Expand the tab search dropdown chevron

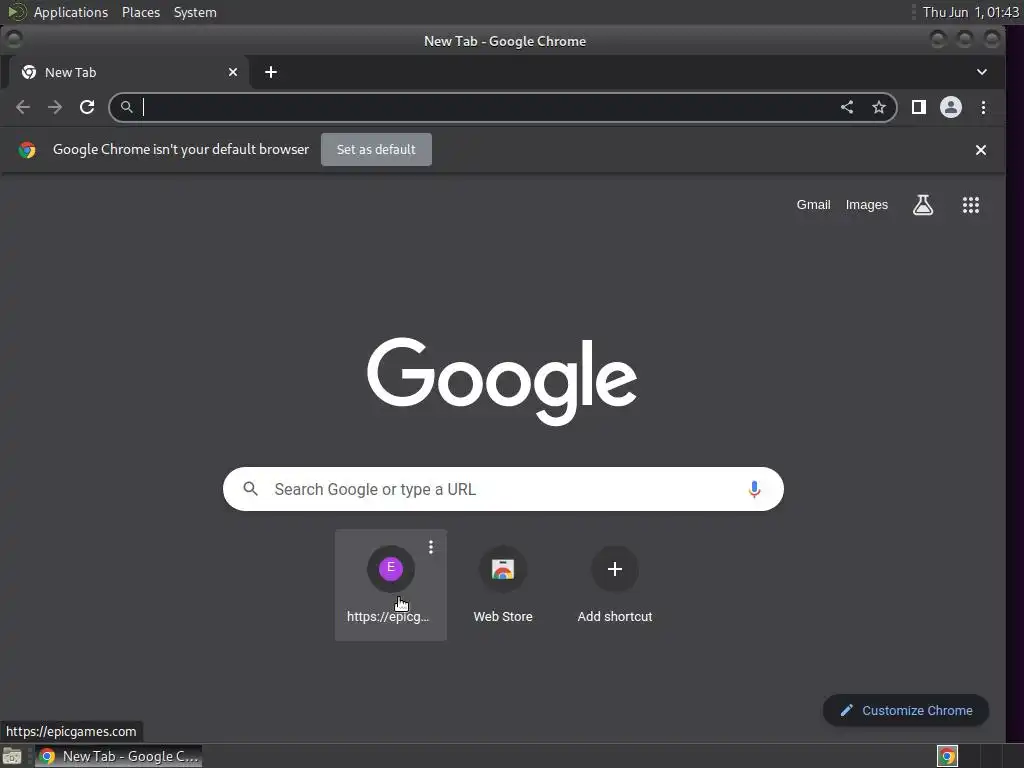point(982,72)
